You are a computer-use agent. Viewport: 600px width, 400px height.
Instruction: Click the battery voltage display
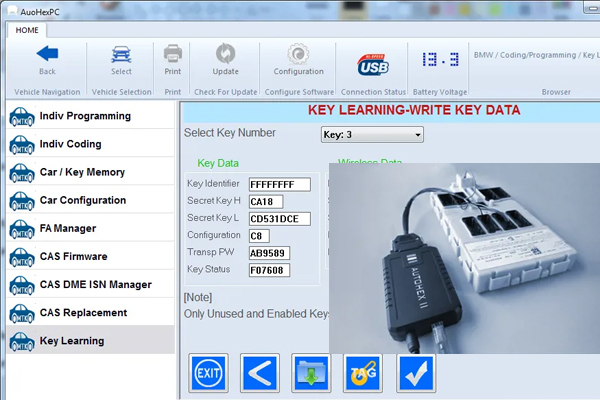point(438,59)
